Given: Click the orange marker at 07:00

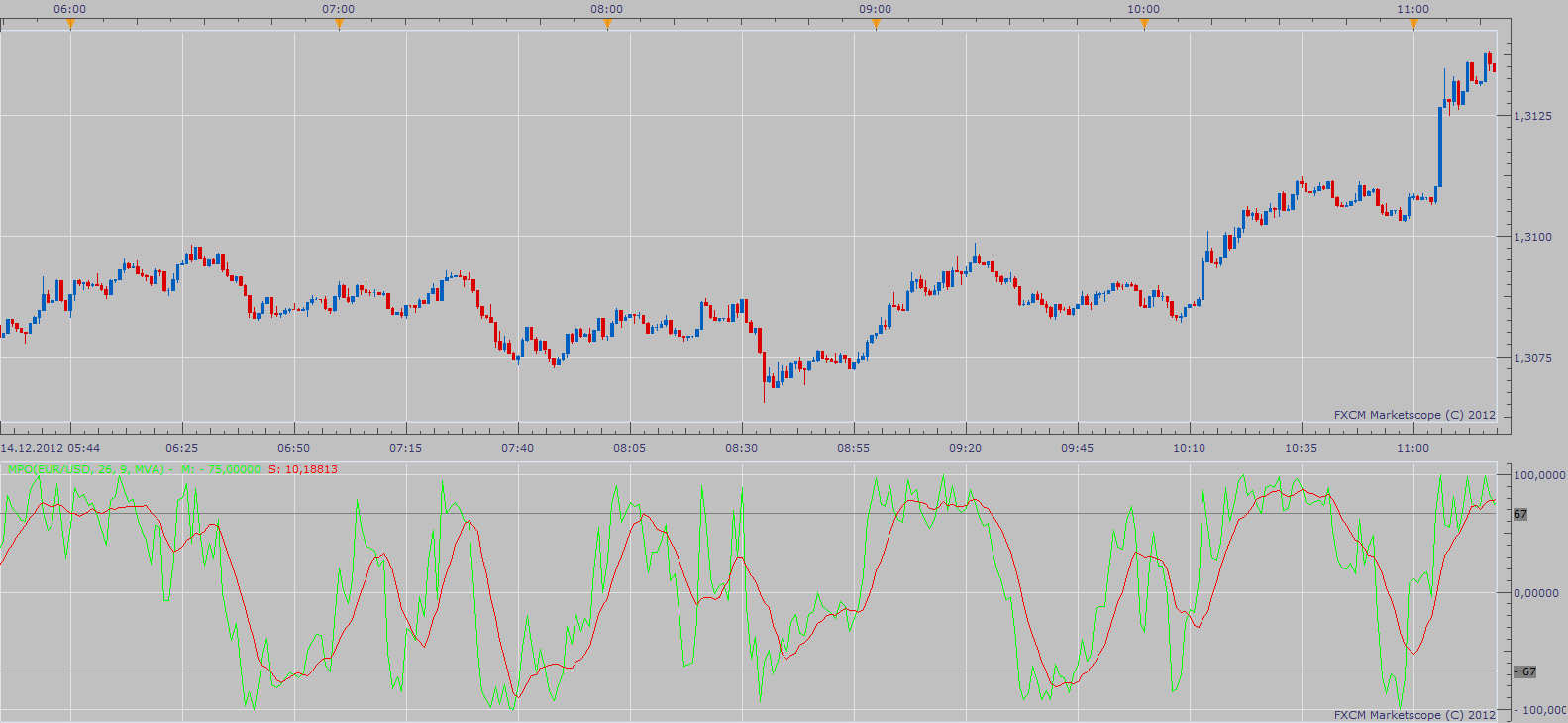Looking at the screenshot, I should [x=339, y=24].
